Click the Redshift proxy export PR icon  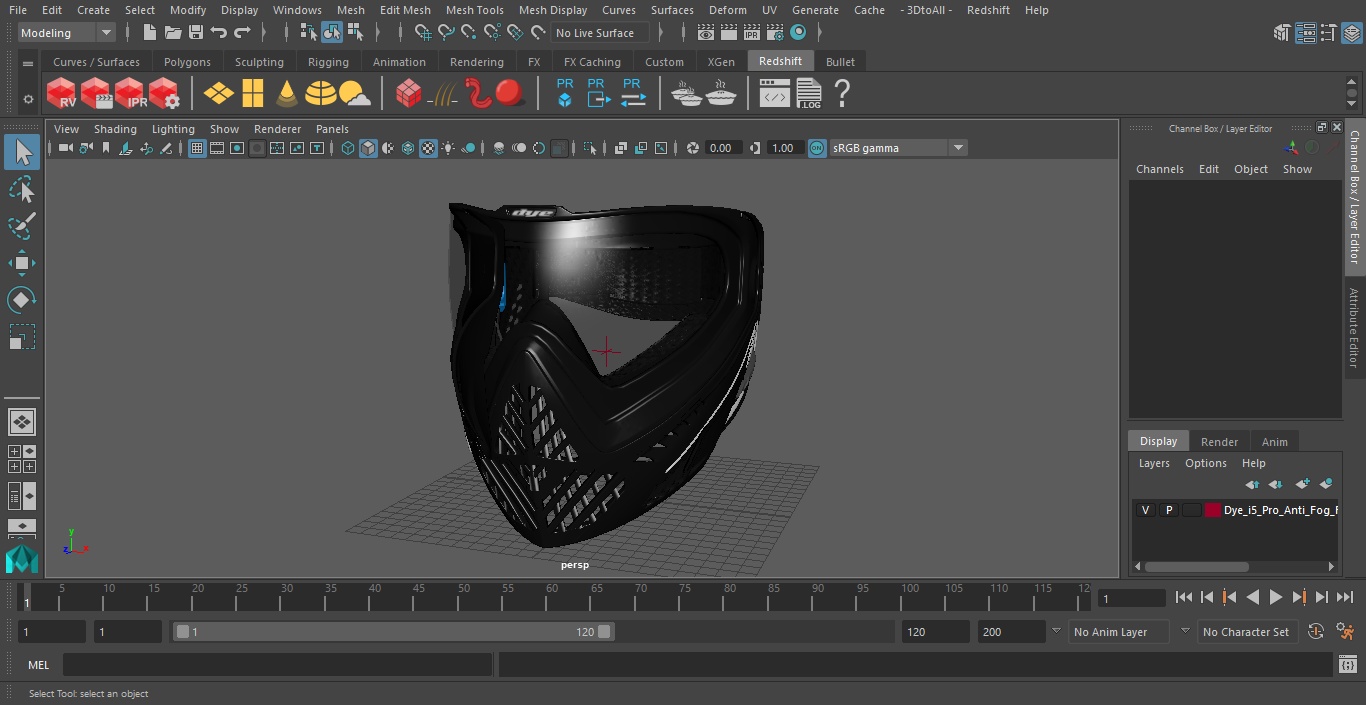click(x=597, y=93)
